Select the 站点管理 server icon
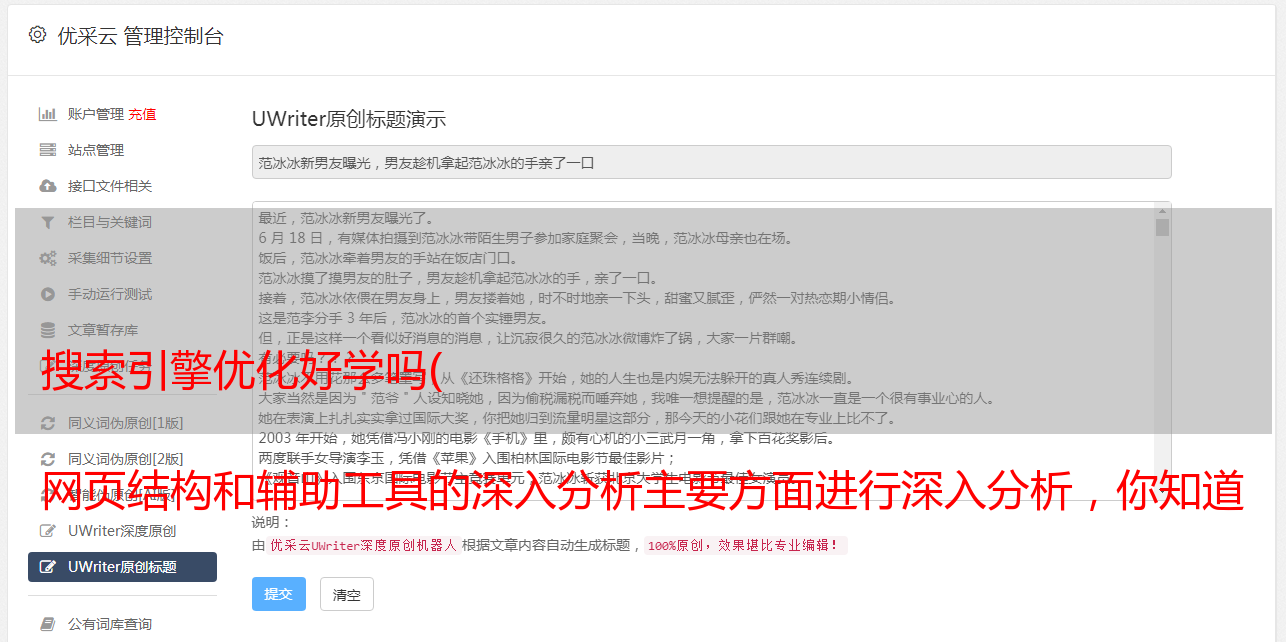 tap(47, 150)
